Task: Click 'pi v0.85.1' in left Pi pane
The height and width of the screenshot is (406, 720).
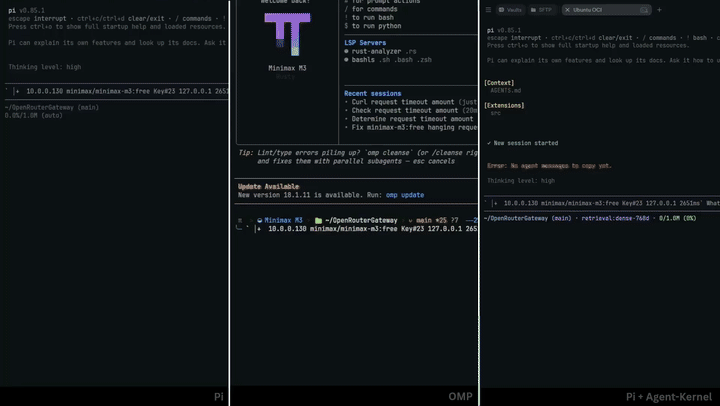Action: tap(26, 10)
